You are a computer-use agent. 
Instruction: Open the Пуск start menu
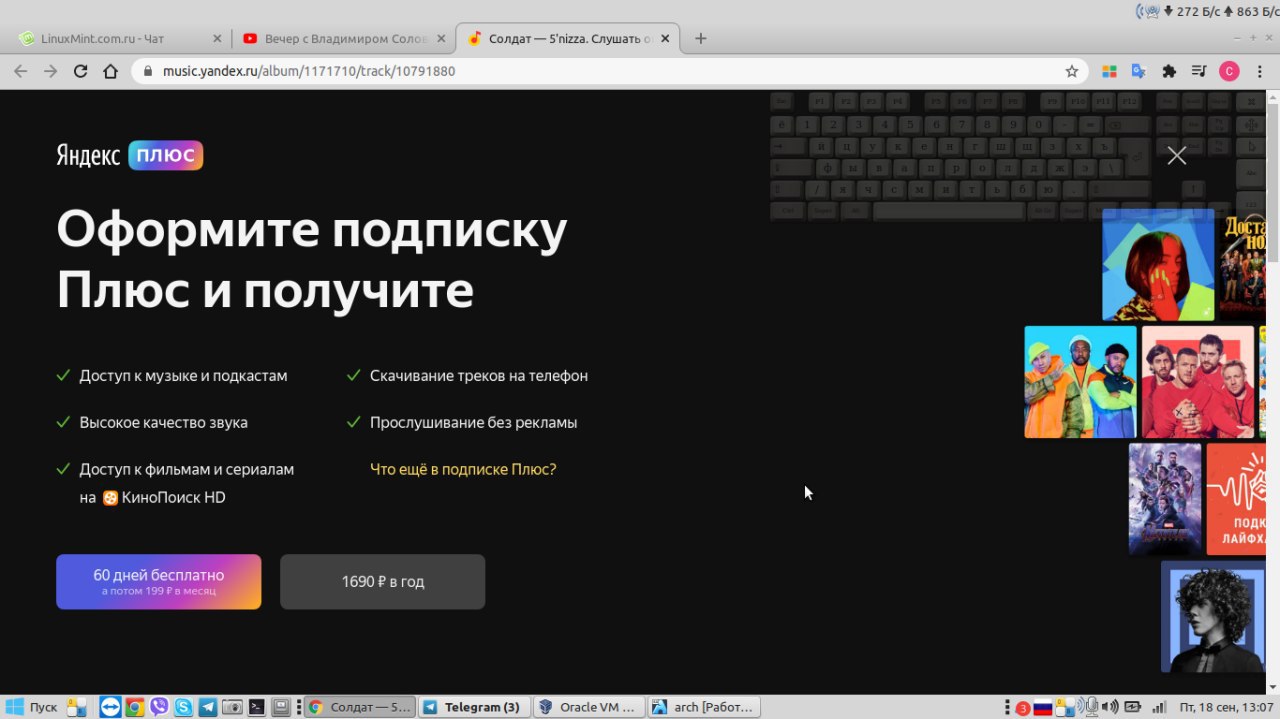(33, 707)
